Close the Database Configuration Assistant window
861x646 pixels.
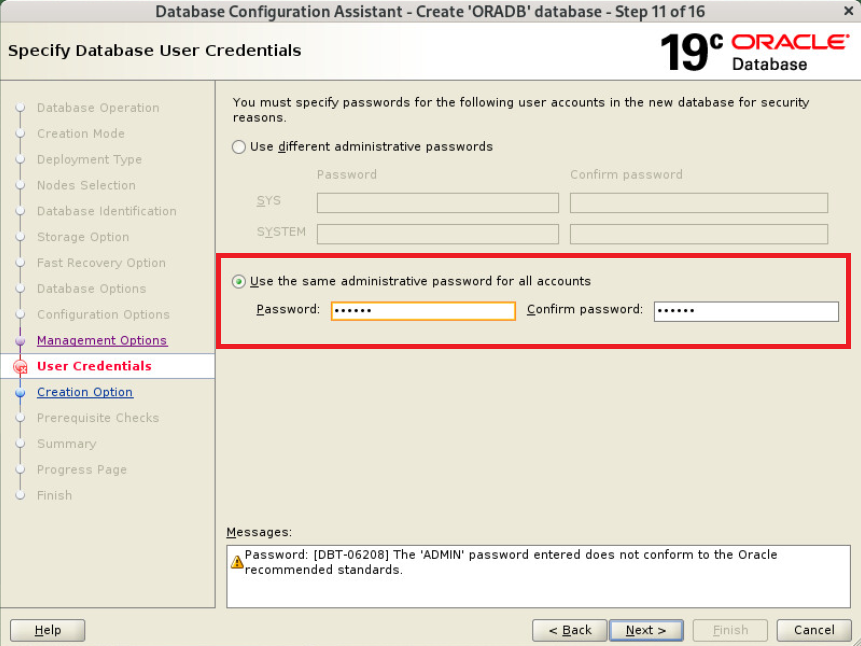tap(848, 11)
